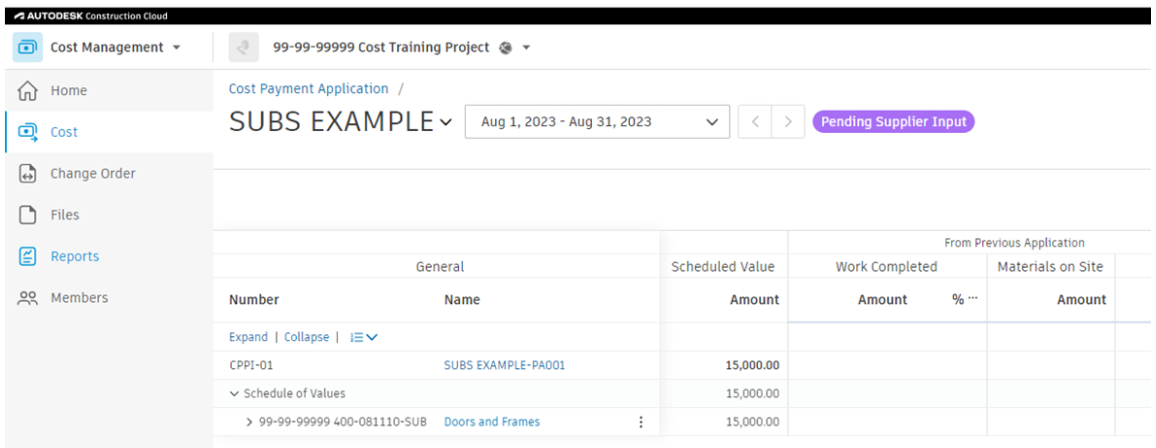Go to next payment application arrow
The height and width of the screenshot is (448, 1156).
click(x=788, y=122)
